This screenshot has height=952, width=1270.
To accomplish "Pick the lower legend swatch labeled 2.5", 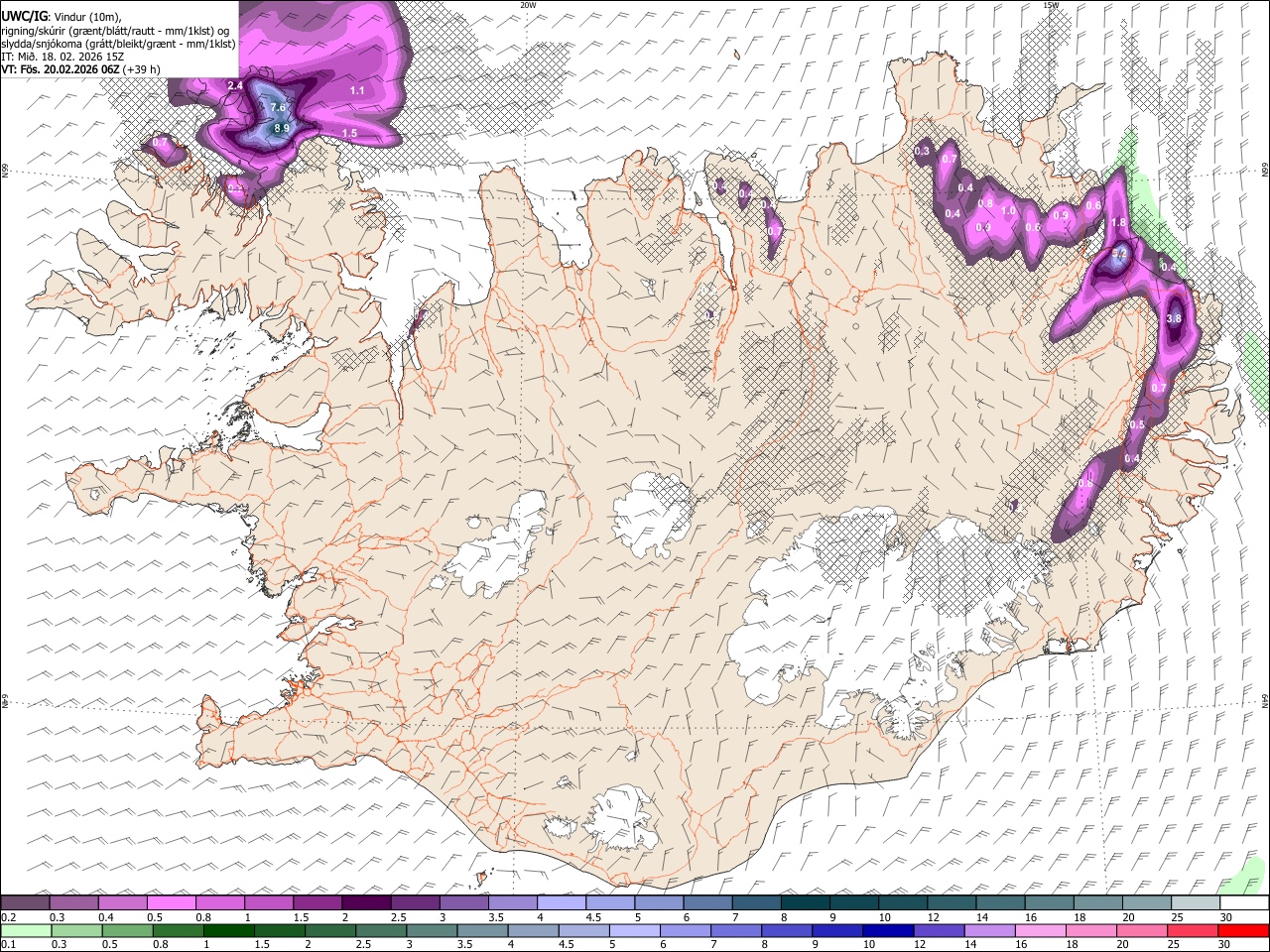I will click(380, 930).
